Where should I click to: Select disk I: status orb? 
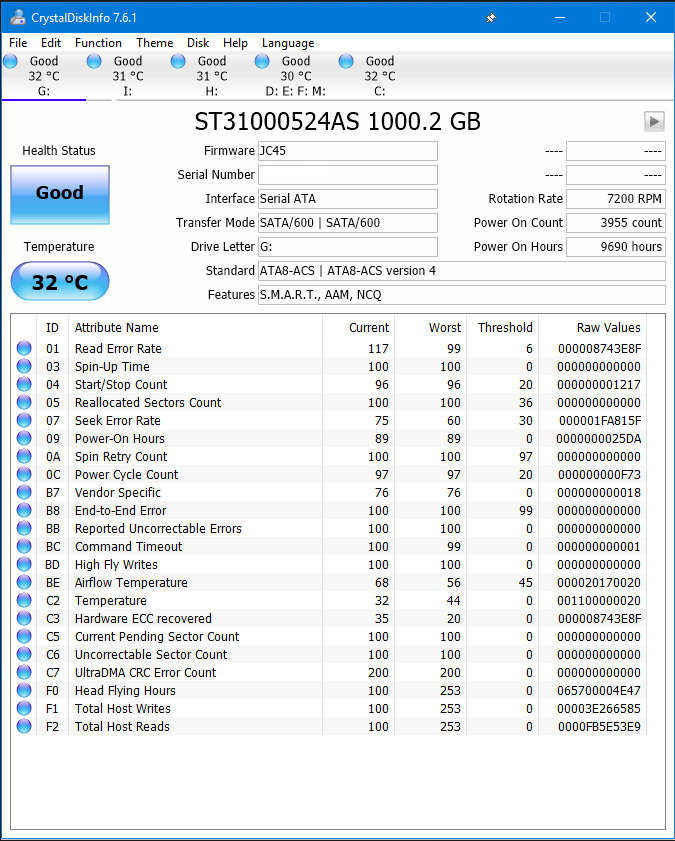(94, 61)
